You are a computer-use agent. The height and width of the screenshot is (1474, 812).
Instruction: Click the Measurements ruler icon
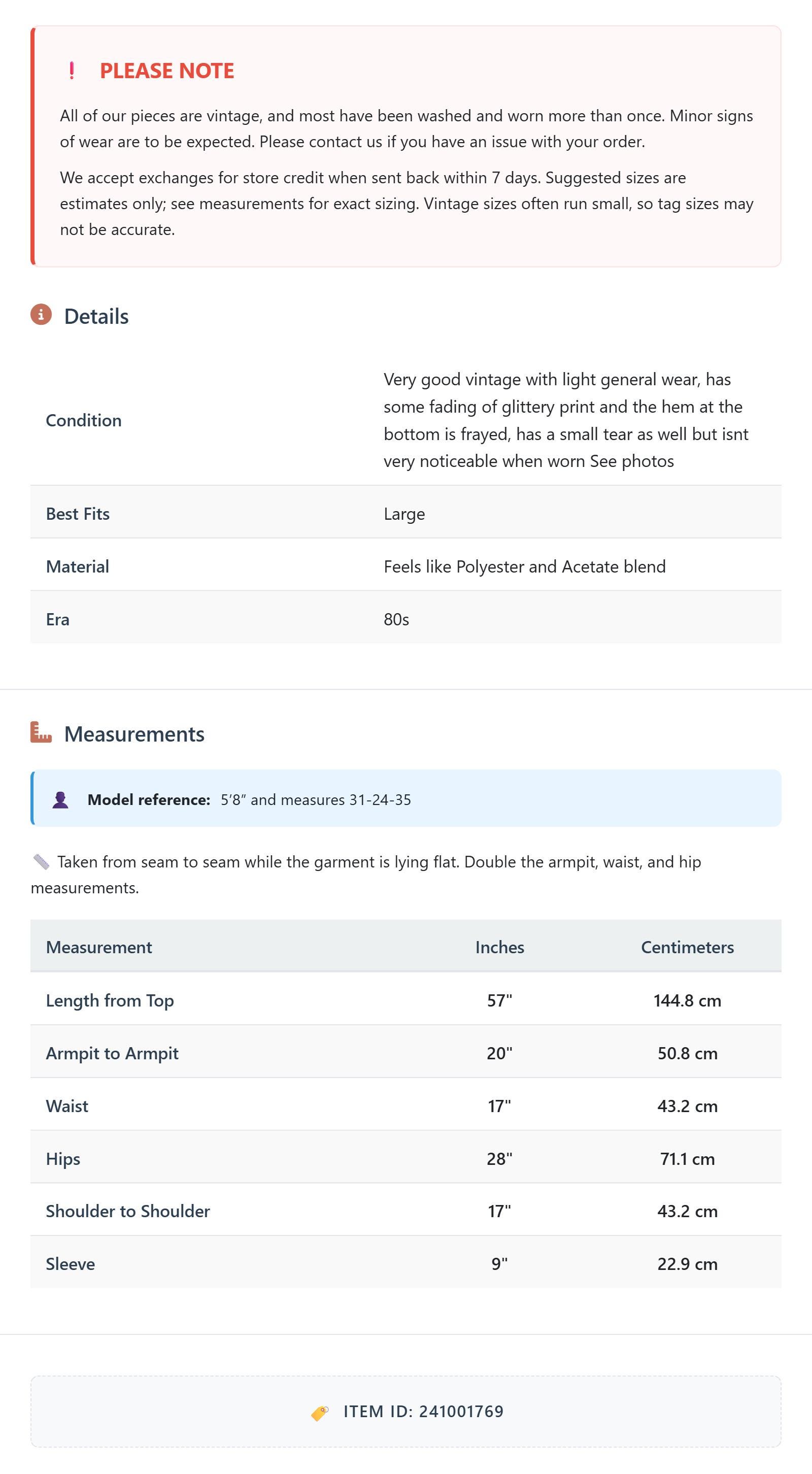pyautogui.click(x=41, y=732)
